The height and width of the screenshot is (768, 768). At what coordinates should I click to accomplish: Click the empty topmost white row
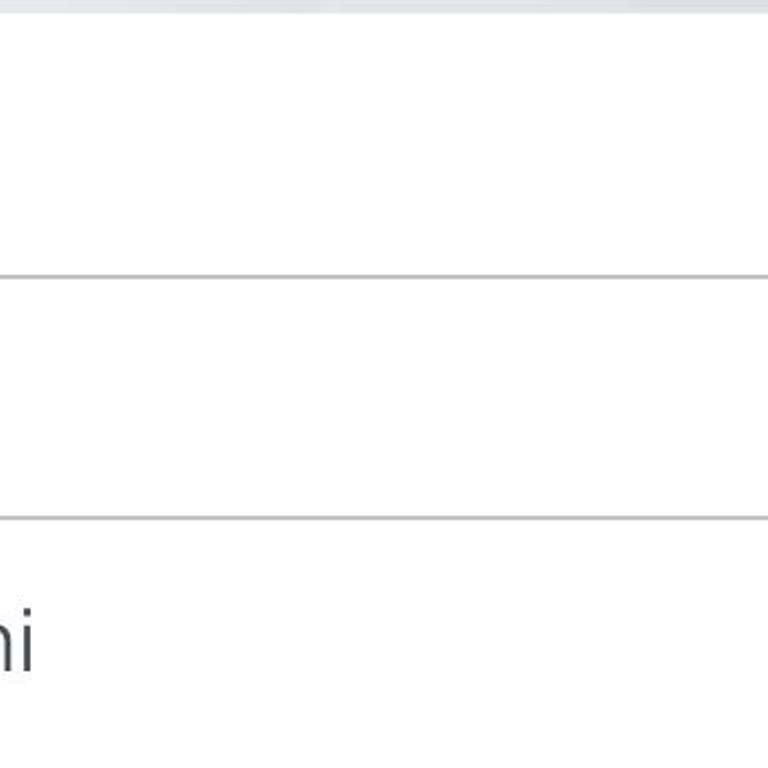click(384, 144)
